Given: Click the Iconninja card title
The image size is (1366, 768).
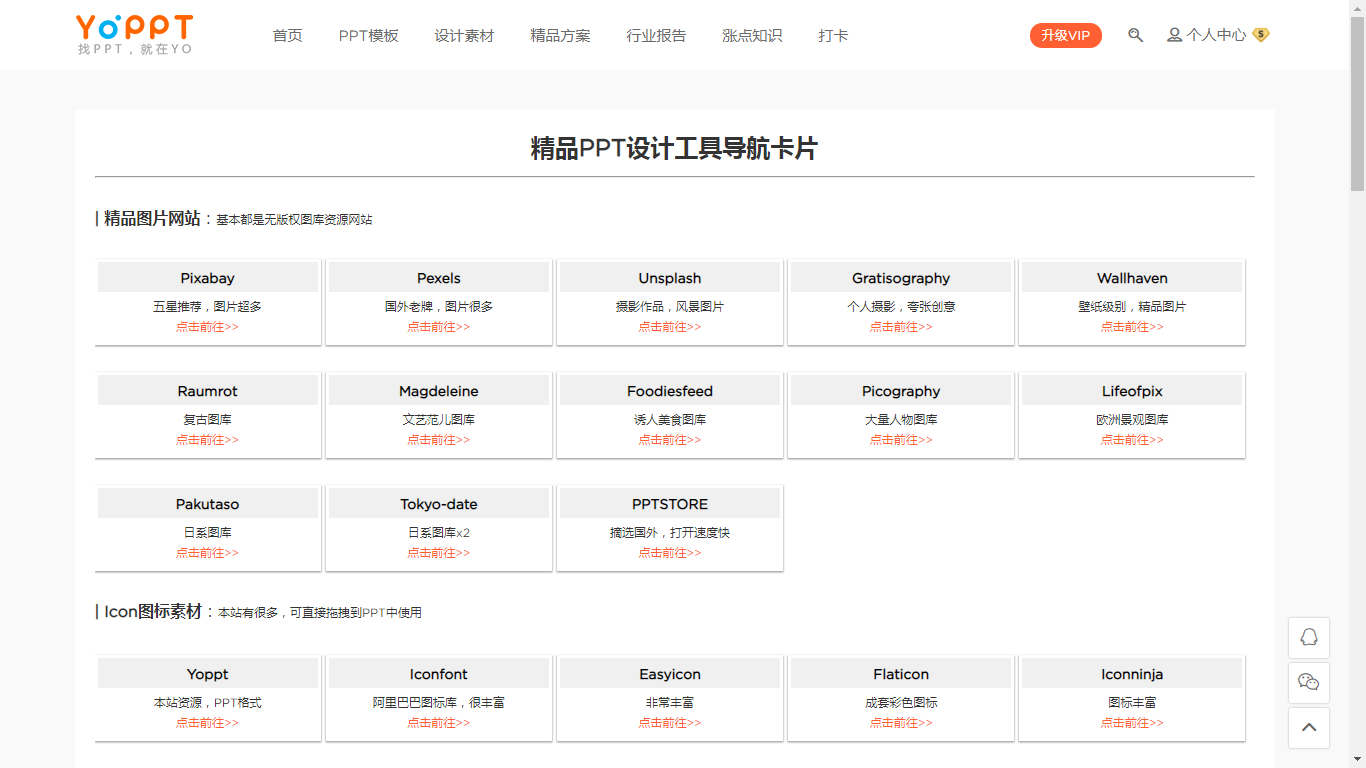Looking at the screenshot, I should coord(1132,674).
